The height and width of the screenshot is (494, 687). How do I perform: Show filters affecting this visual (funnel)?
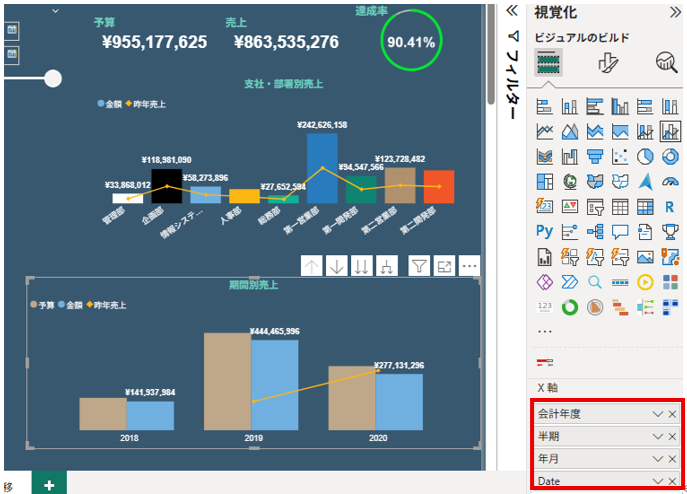(x=419, y=266)
